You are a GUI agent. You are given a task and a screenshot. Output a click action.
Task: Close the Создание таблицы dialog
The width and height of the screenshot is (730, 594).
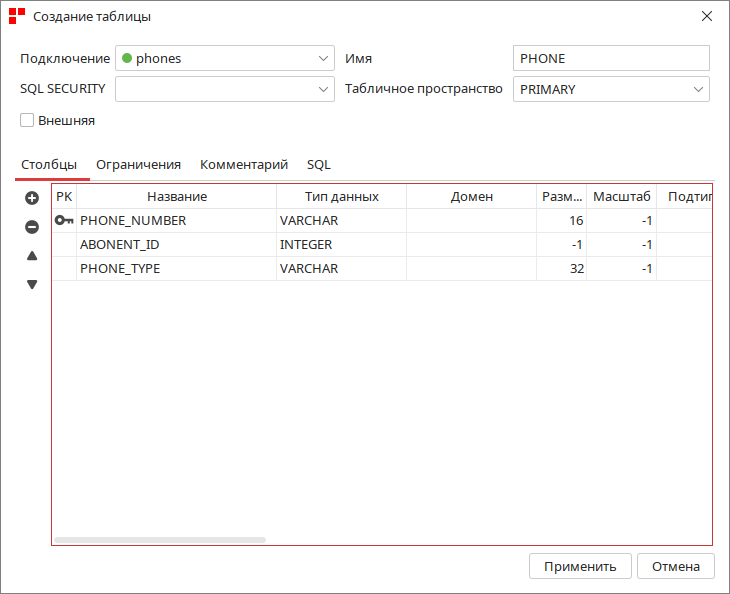[x=707, y=16]
